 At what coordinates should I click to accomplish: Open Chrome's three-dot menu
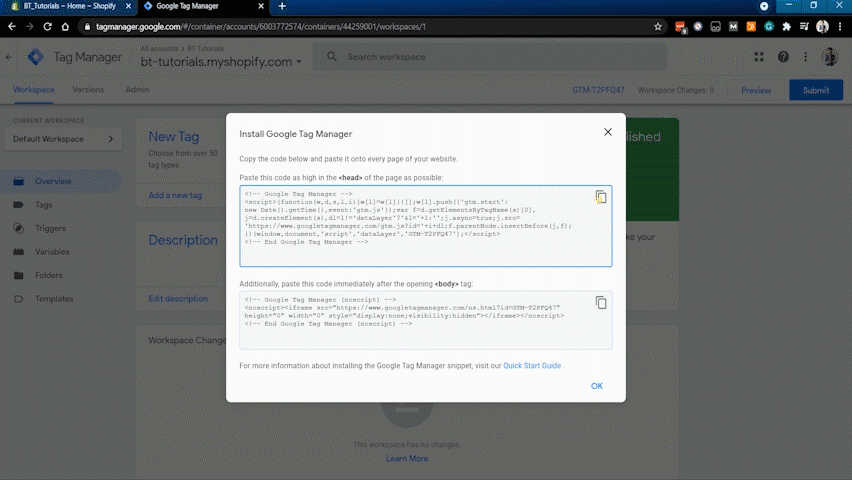pyautogui.click(x=840, y=27)
